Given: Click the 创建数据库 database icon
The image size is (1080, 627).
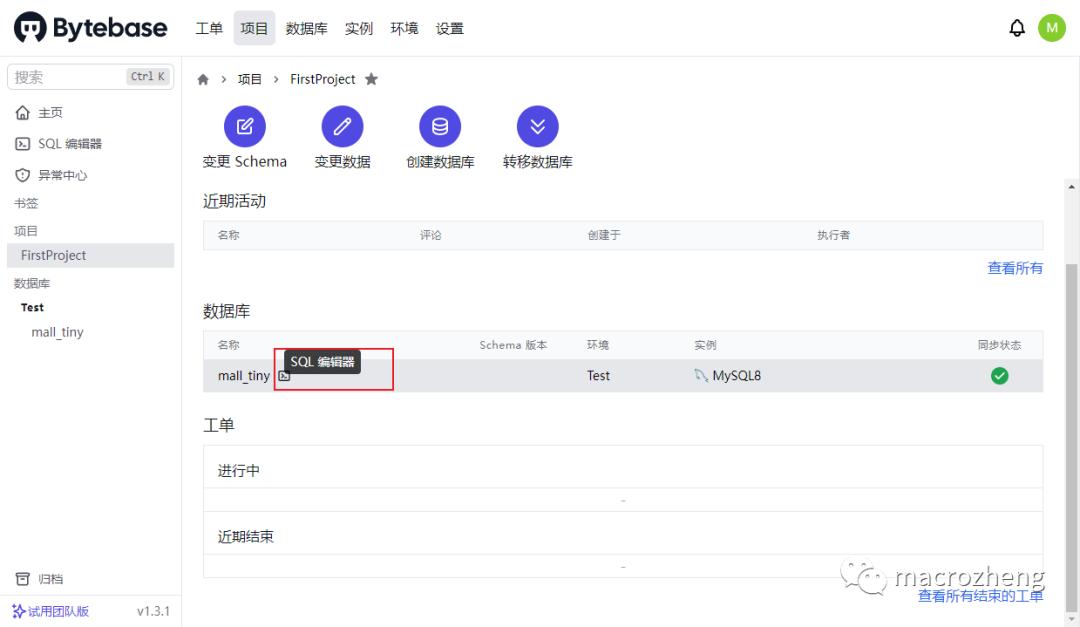Looking at the screenshot, I should point(440,126).
